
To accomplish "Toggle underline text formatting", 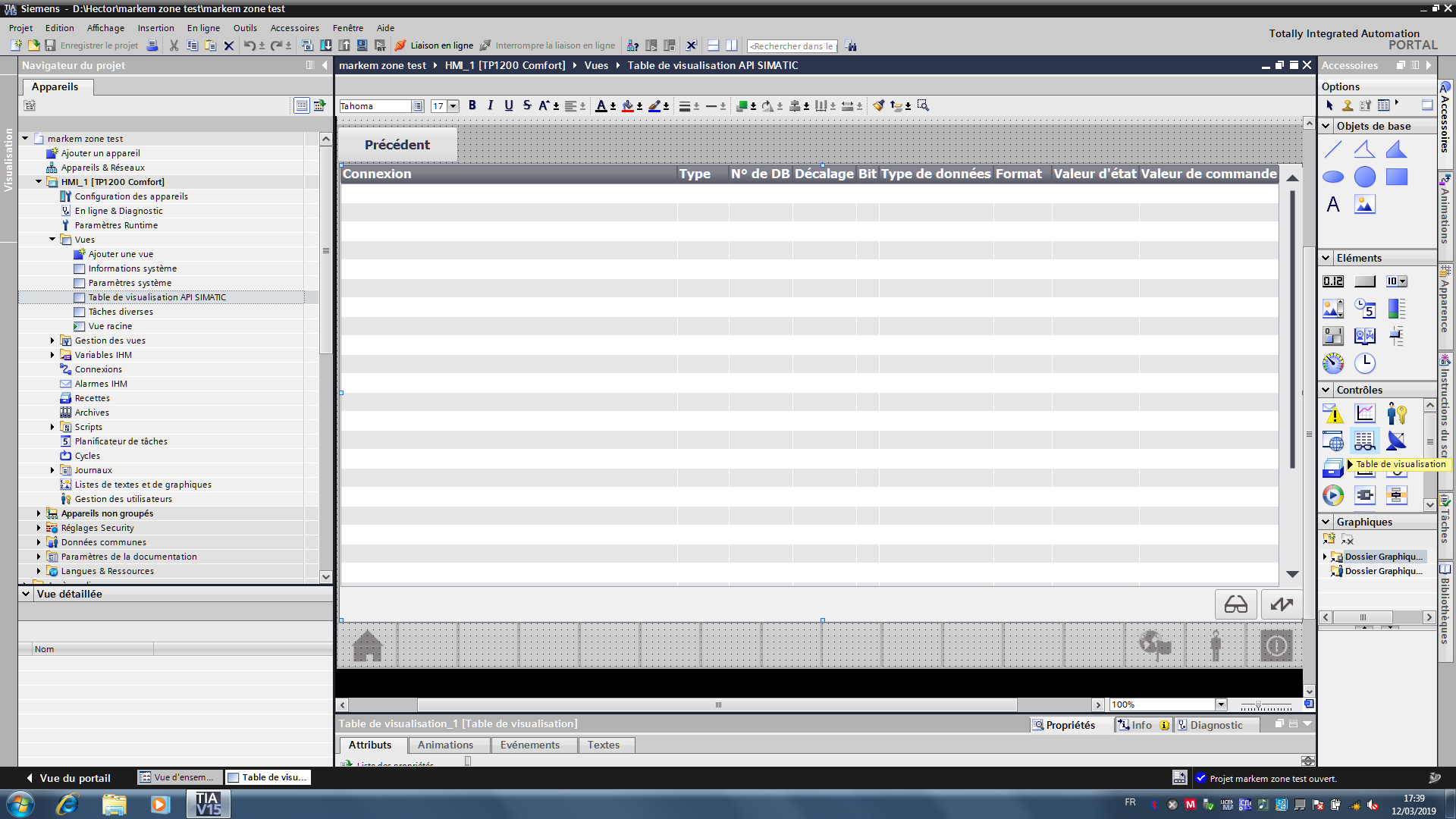I will coord(509,105).
